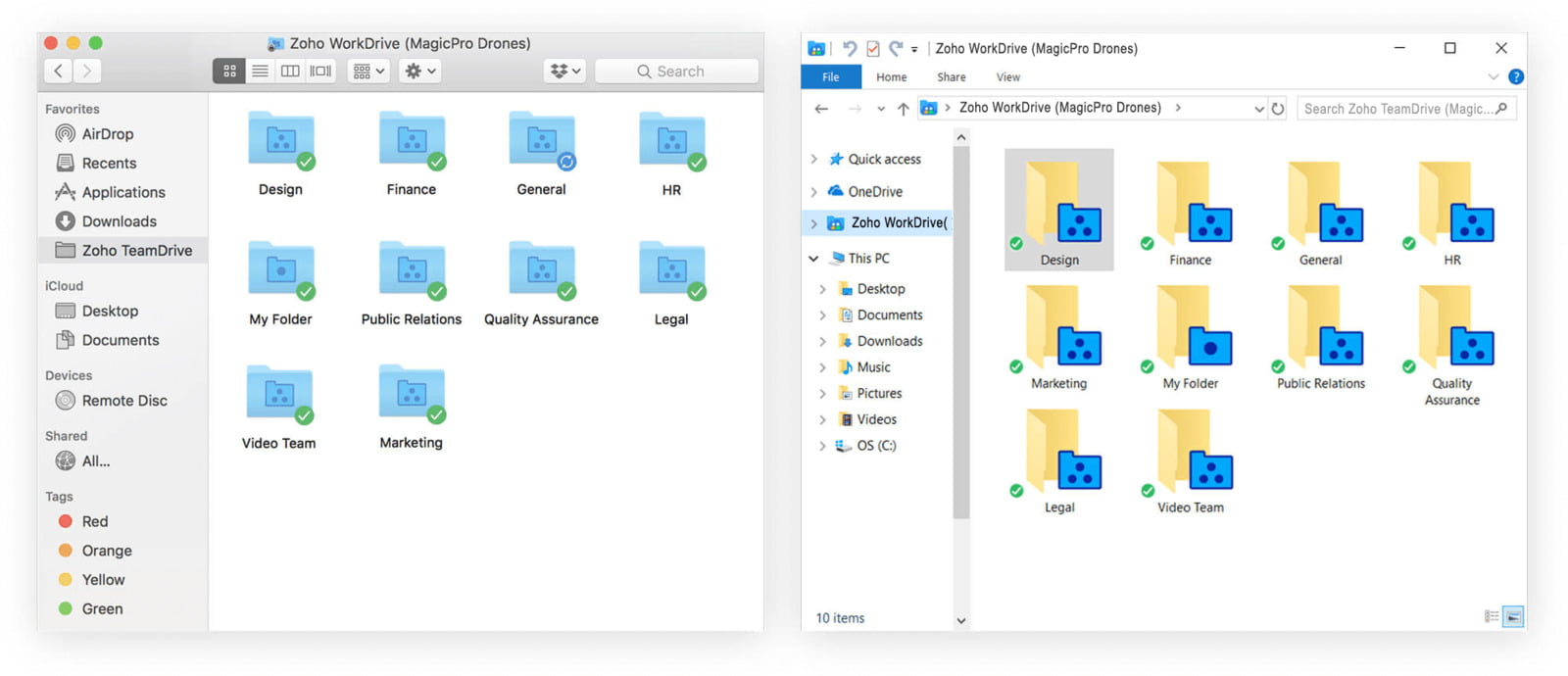Open the HR folder in the Finder window

click(672, 140)
